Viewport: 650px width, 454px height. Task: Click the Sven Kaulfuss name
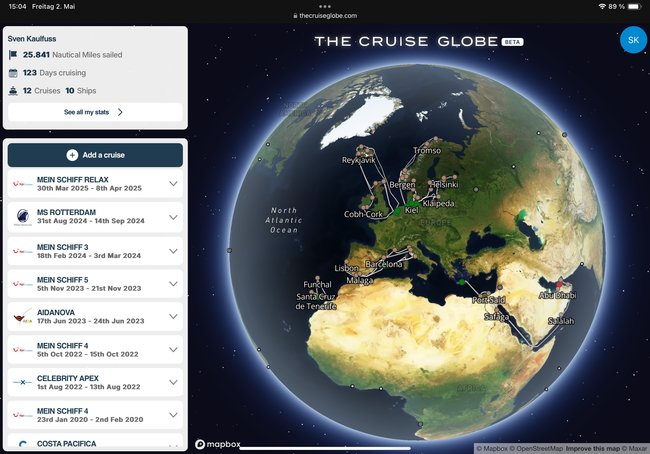32,39
